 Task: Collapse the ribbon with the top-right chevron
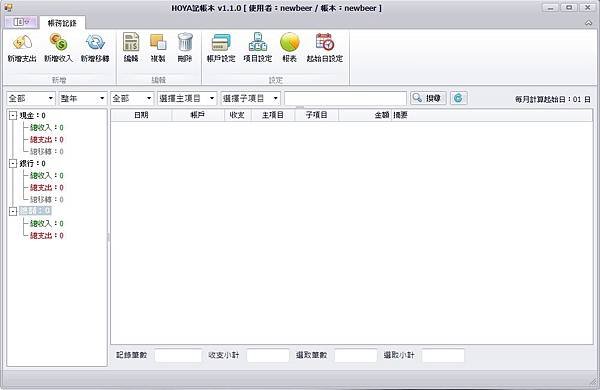[x=589, y=23]
